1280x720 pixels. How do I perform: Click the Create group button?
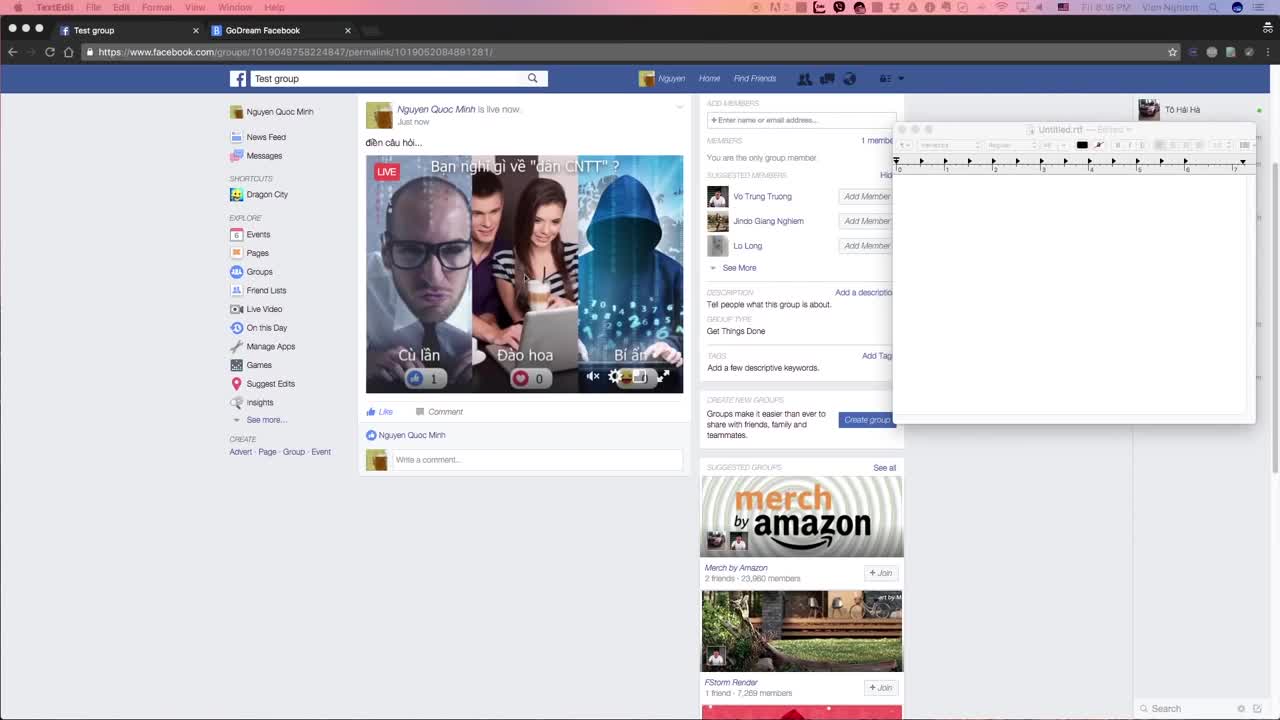point(866,420)
